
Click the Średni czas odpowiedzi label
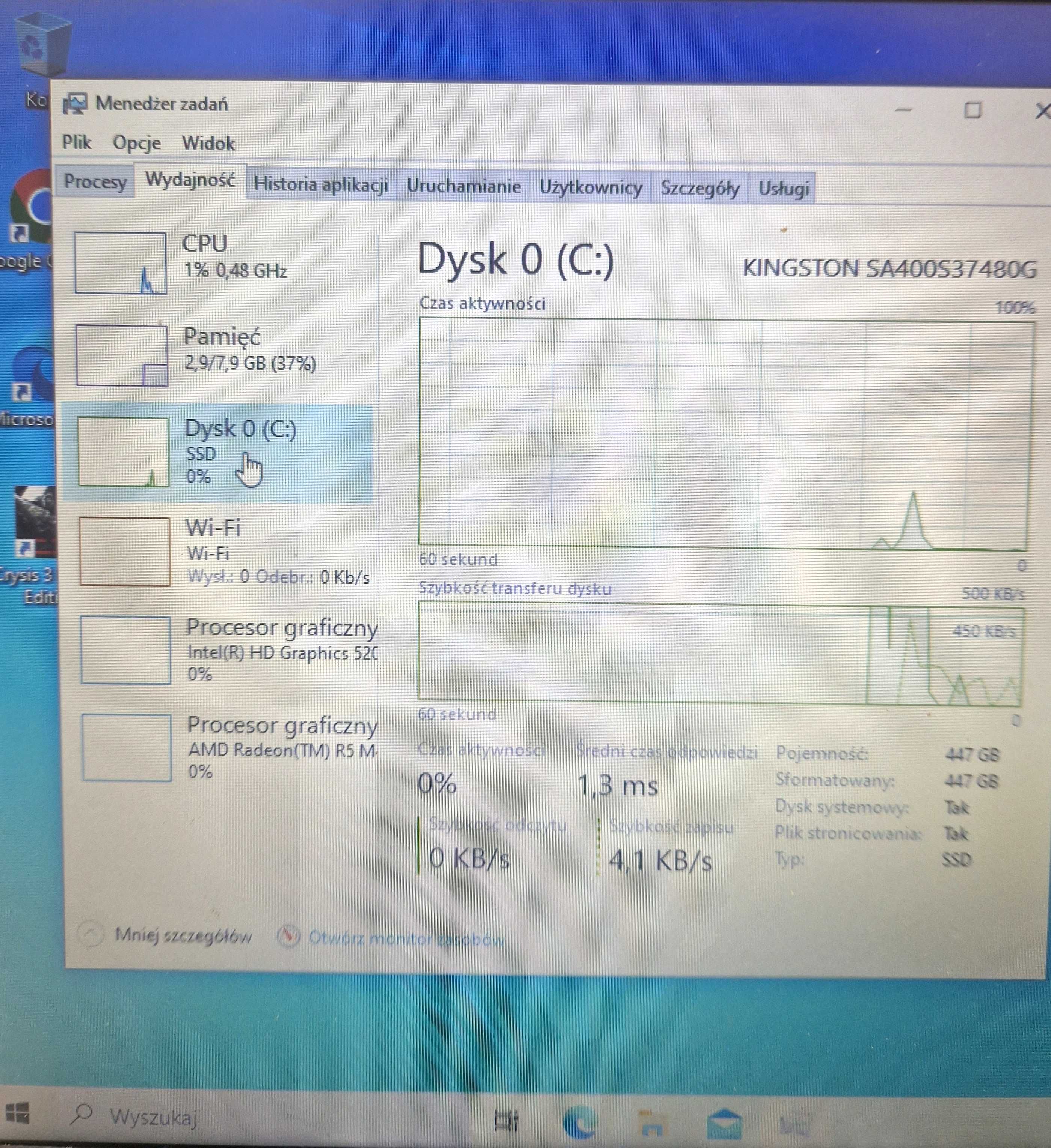(x=666, y=752)
